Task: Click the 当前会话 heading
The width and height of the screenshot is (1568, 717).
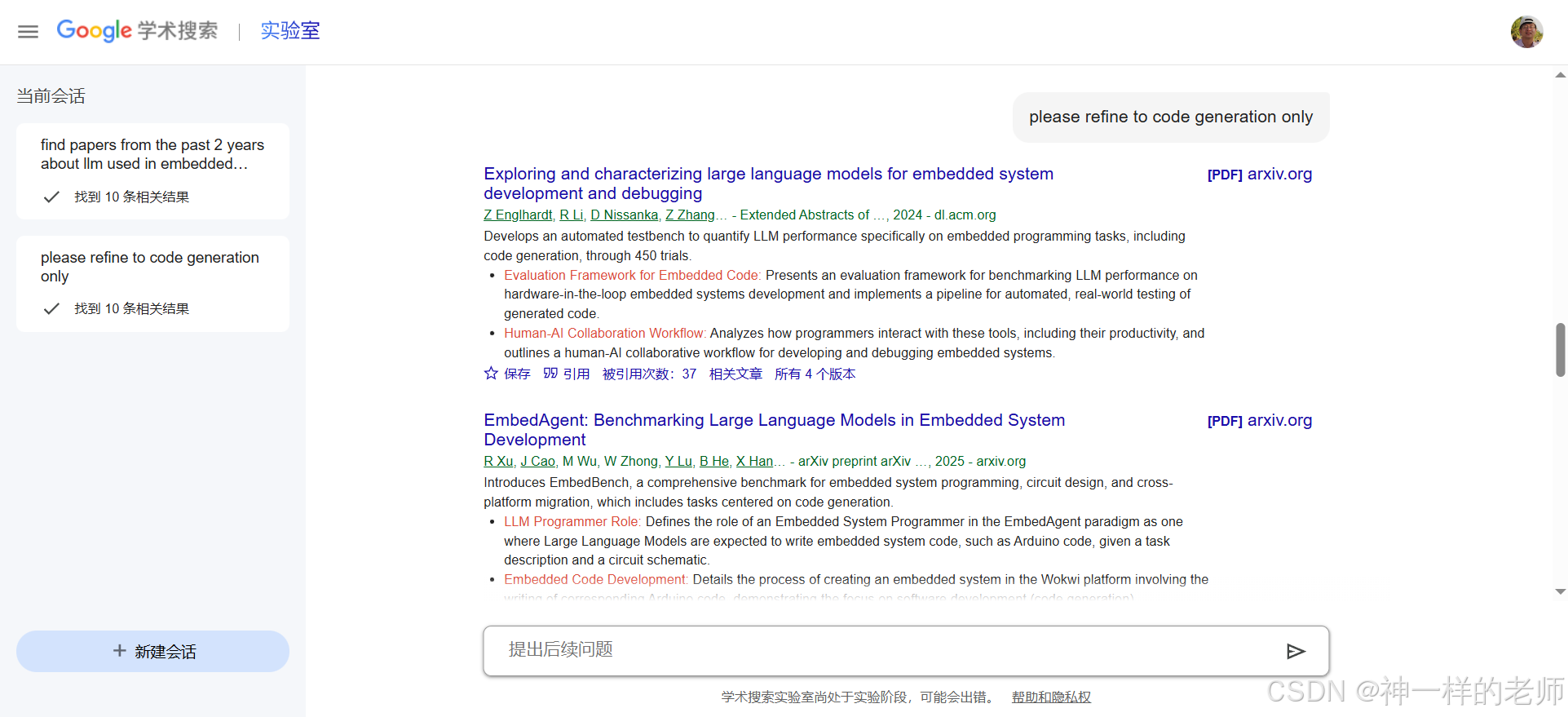Action: 51,96
